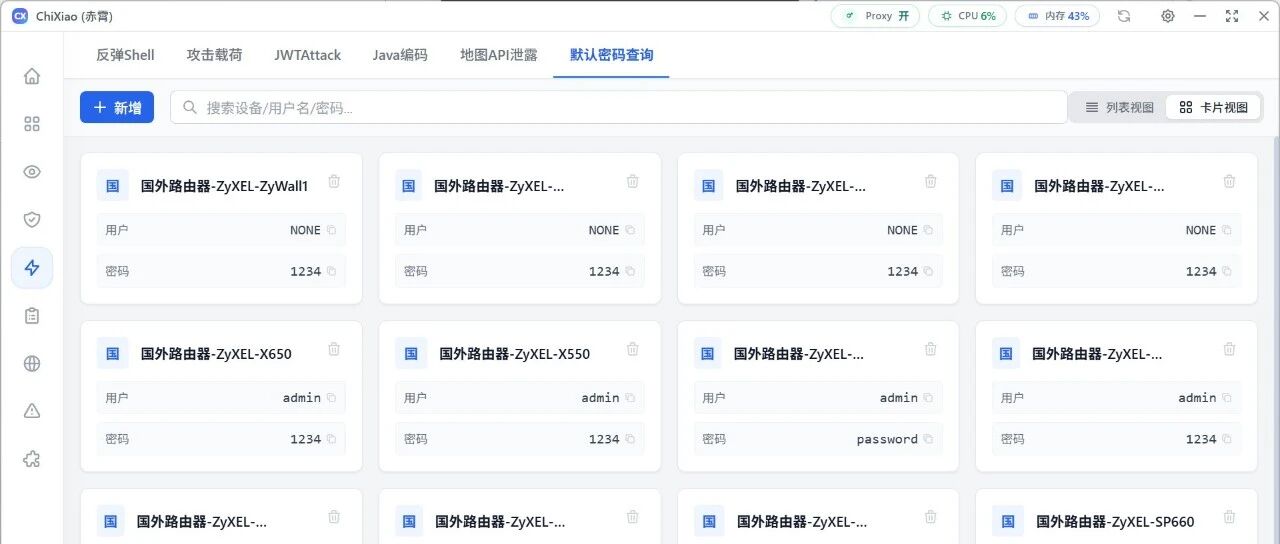Open the 攻击载荷 tab
1280x544 pixels.
[x=214, y=55]
